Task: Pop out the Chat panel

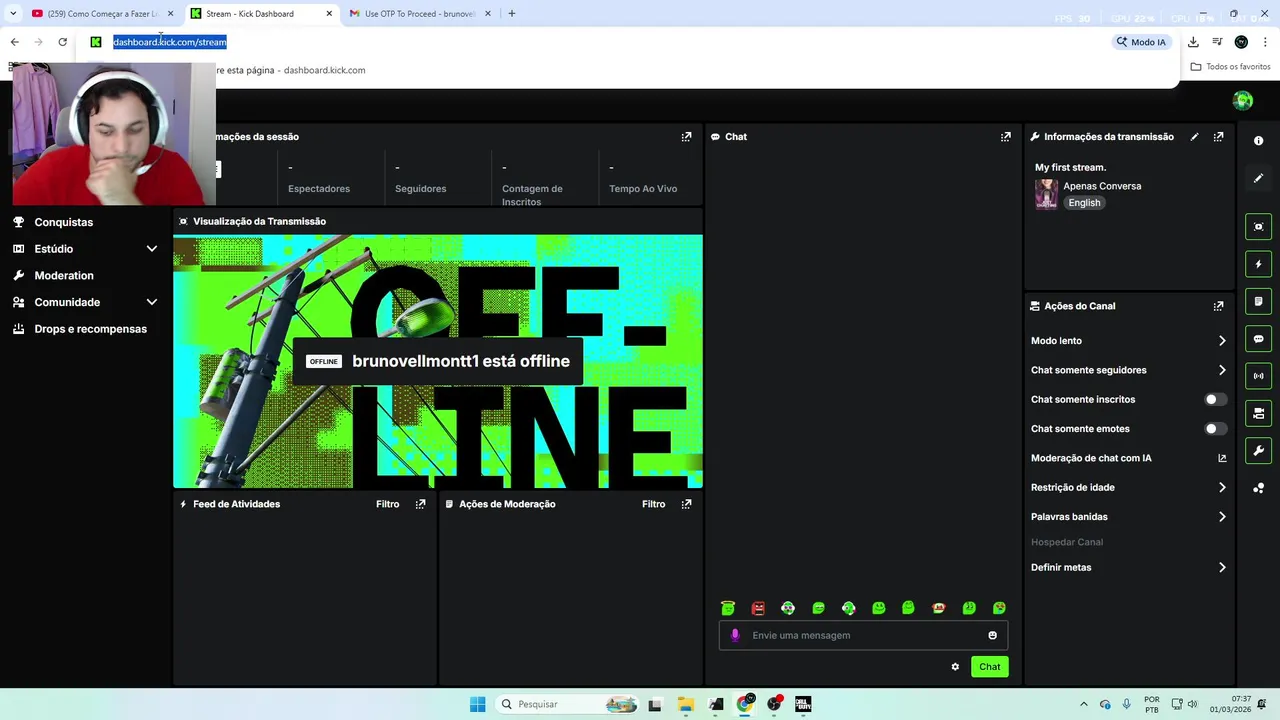Action: (x=1005, y=137)
